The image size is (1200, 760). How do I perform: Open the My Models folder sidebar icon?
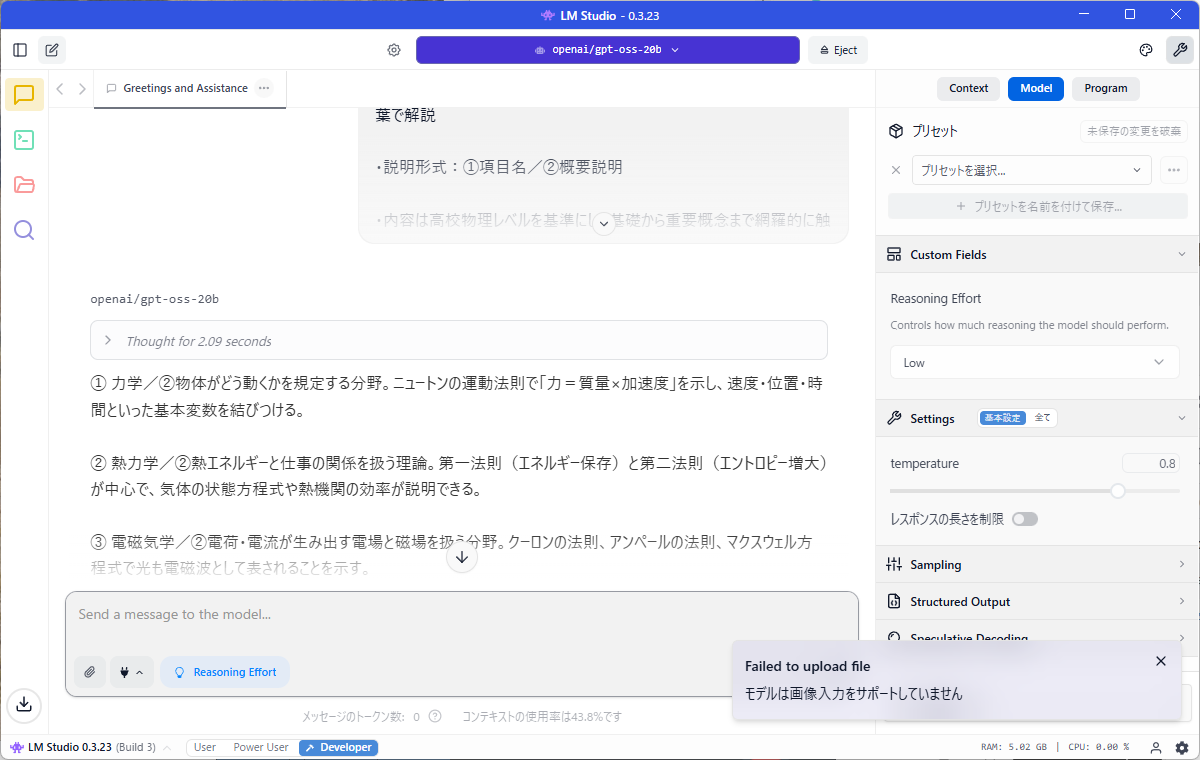tap(23, 185)
